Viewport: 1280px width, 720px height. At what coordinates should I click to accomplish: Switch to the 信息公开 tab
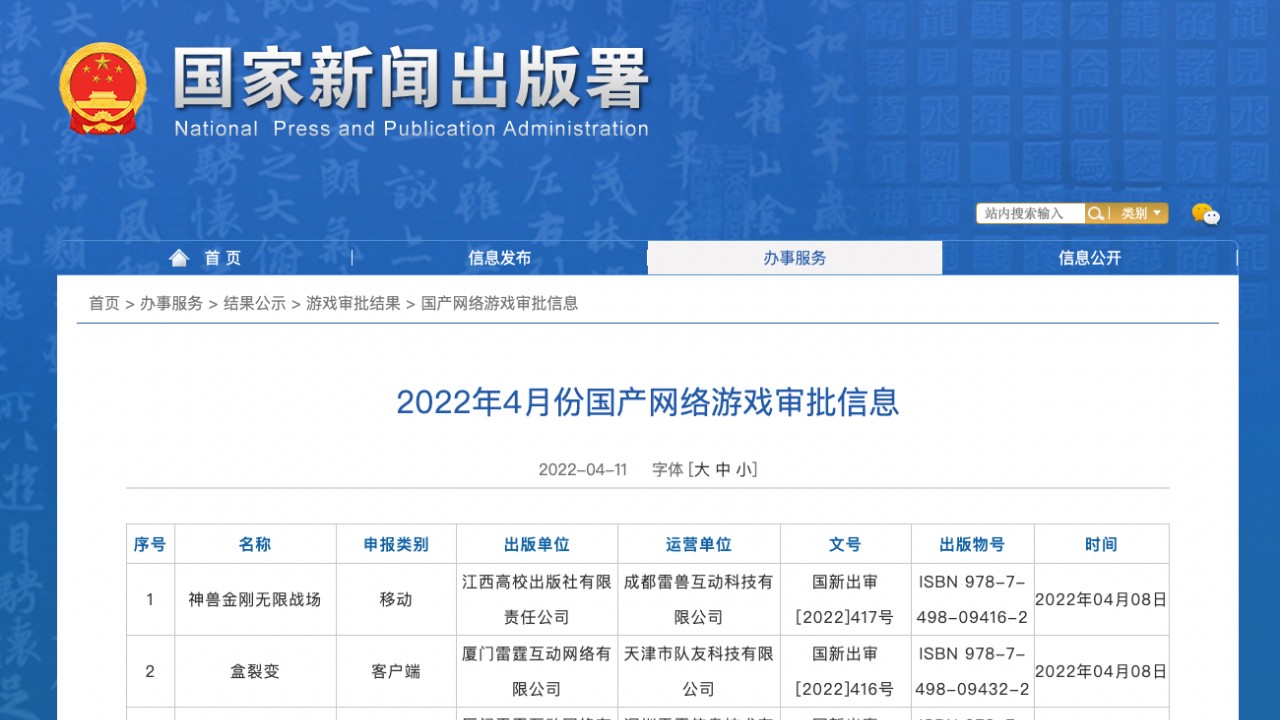coord(1089,257)
